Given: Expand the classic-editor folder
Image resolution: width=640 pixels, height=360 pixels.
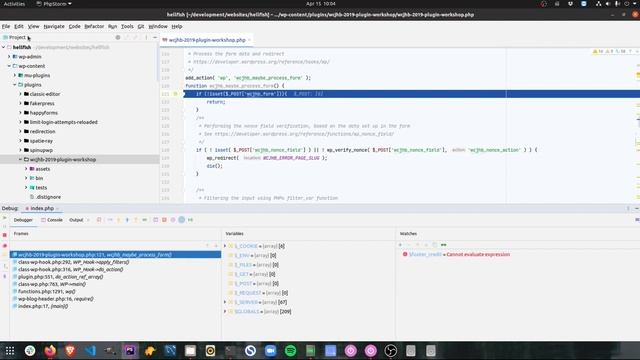Looking at the screenshot, I should pyautogui.click(x=21, y=94).
